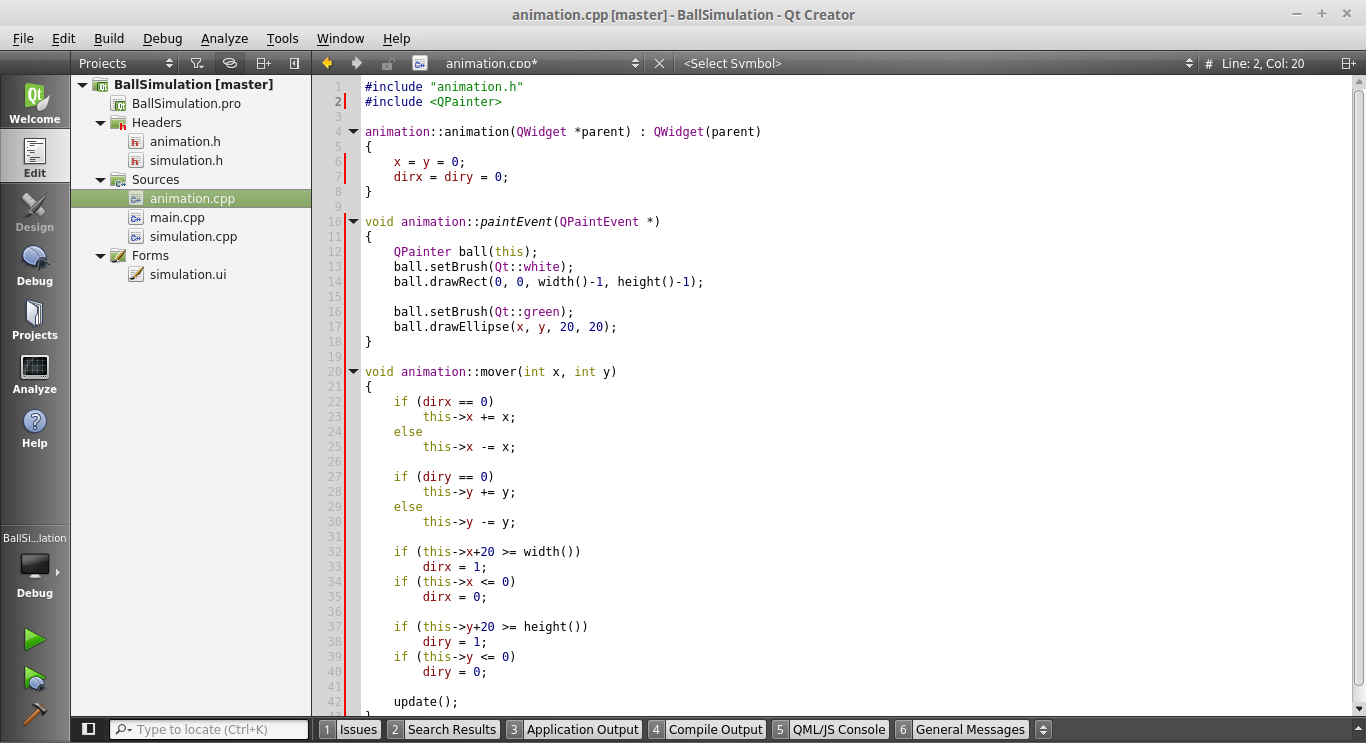Image resolution: width=1366 pixels, height=743 pixels.
Task: Collapse the Sources folder
Action: (x=101, y=180)
